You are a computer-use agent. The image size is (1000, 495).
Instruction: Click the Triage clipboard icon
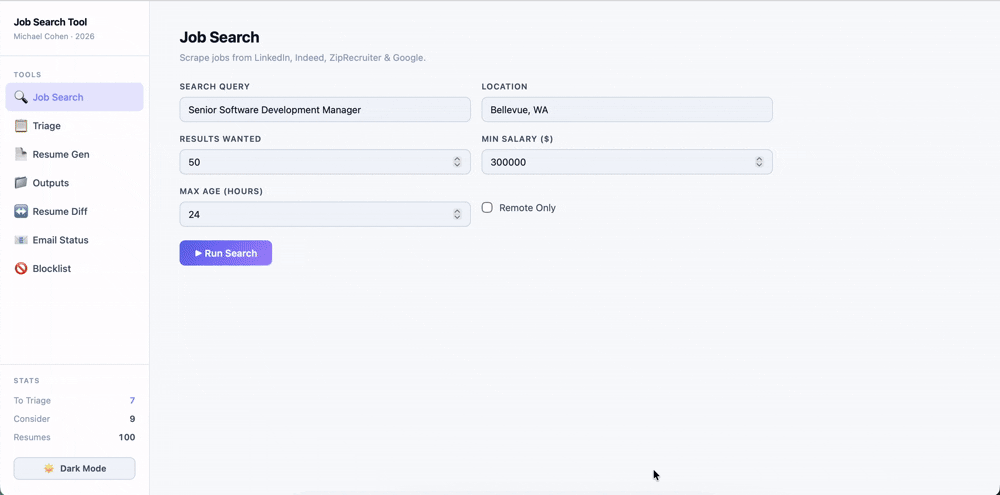(21, 126)
